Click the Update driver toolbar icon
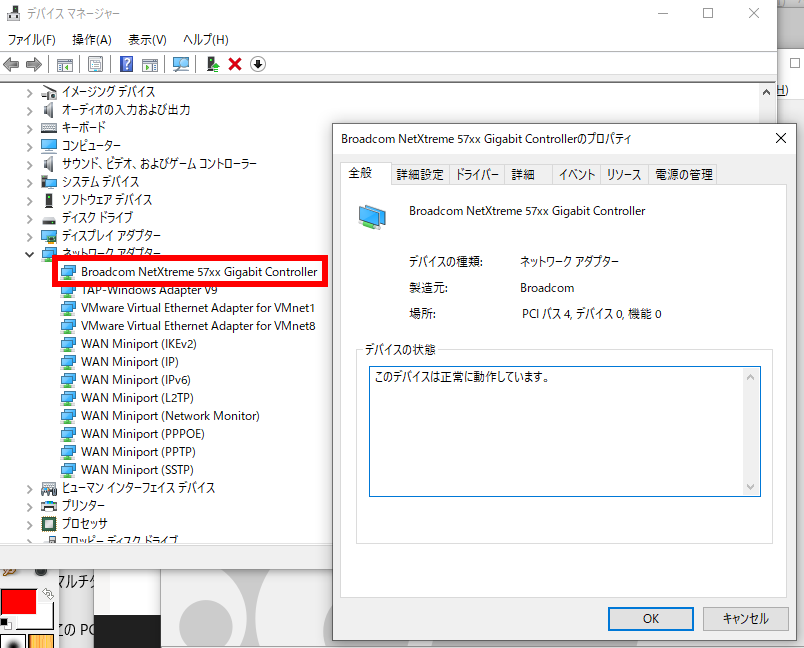Screen dimensions: 804x648 [x=212, y=64]
